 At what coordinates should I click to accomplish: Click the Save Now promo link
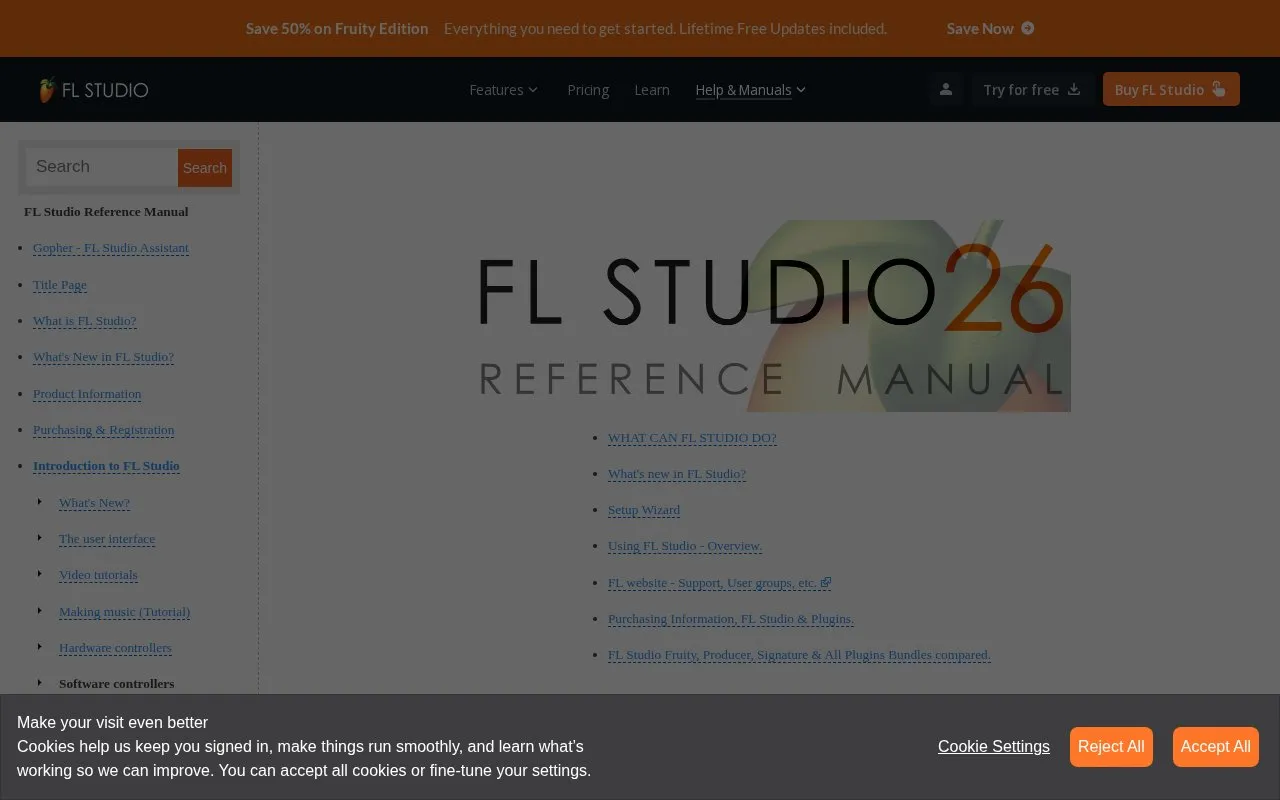point(990,28)
